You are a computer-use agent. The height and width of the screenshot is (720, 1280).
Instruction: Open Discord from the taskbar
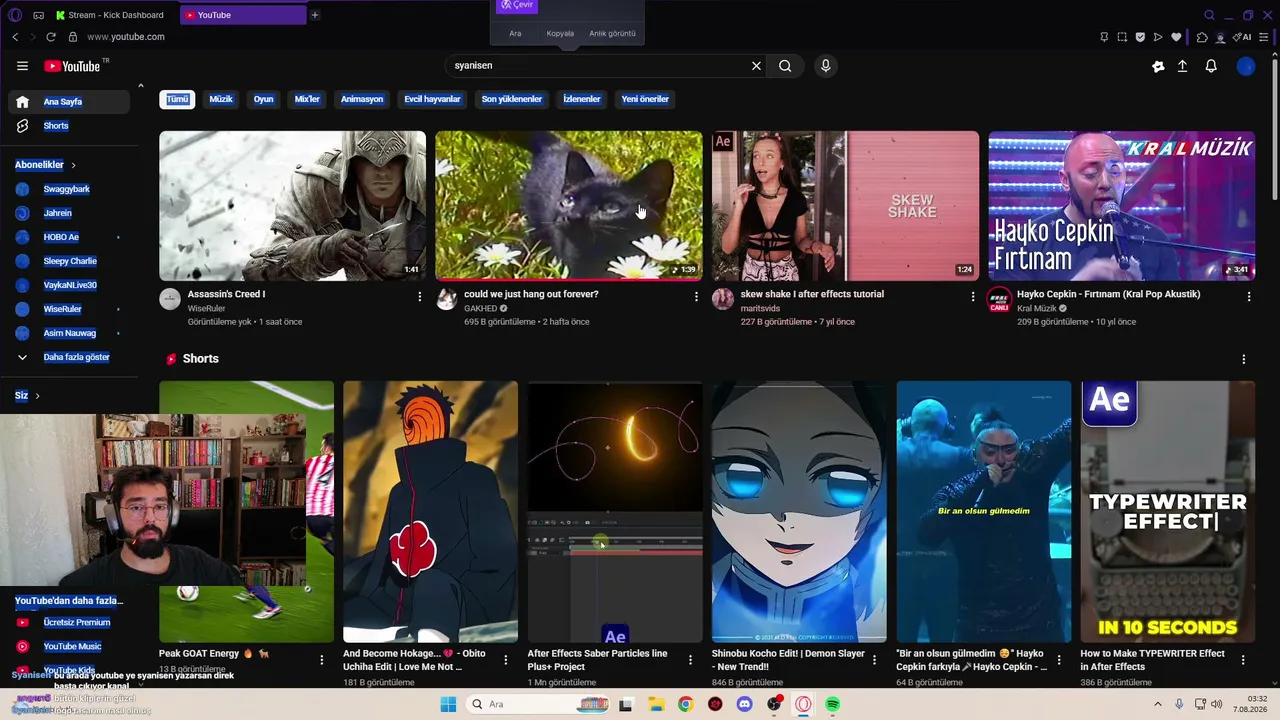click(x=744, y=704)
